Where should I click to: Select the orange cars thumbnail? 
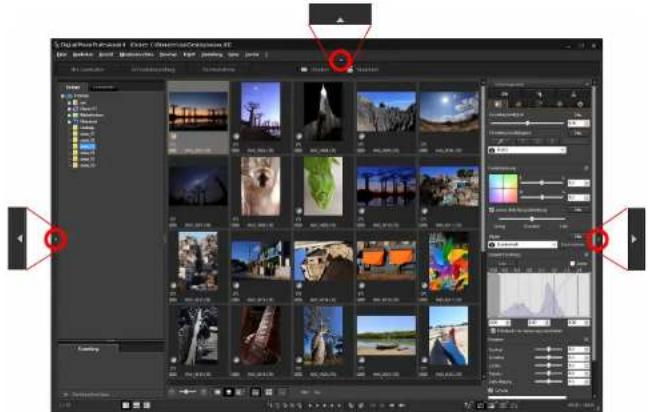[x=386, y=260]
